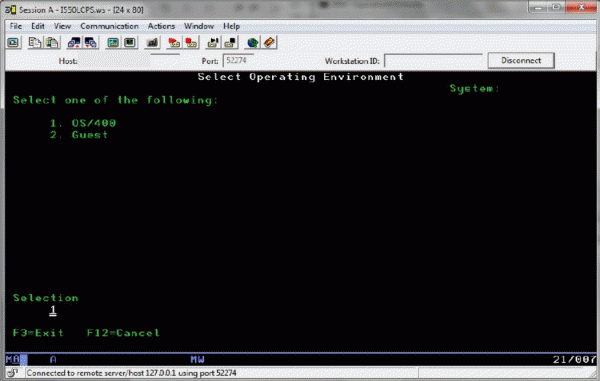The width and height of the screenshot is (600, 381).
Task: Click the Play macro toolbar icon
Action: pyautogui.click(x=213, y=42)
